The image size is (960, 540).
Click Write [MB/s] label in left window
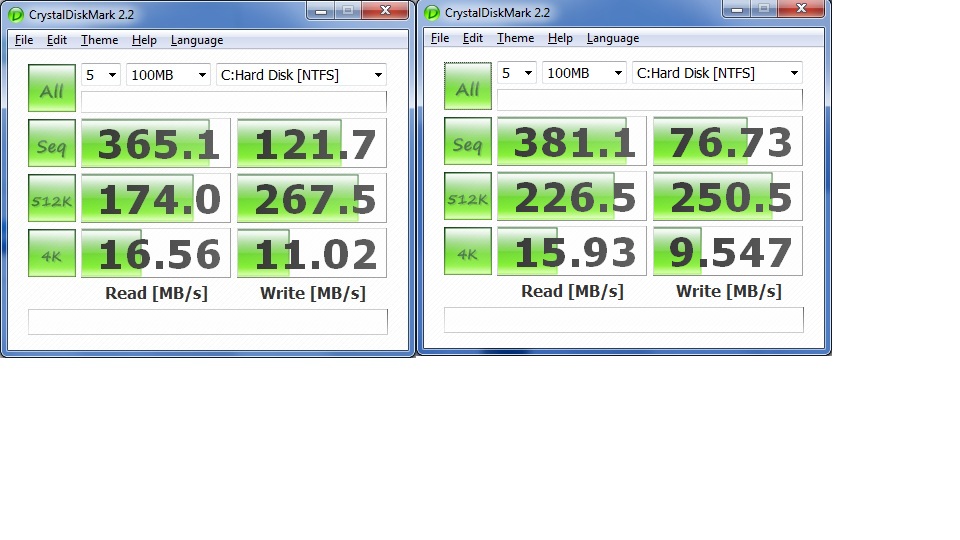312,293
